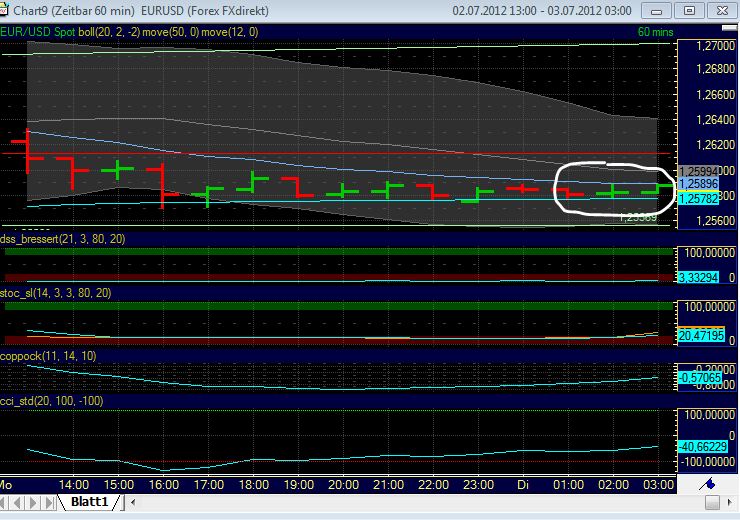Click the 20,47195 stochastic value
Image resolution: width=740 pixels, height=520 pixels.
click(x=701, y=336)
